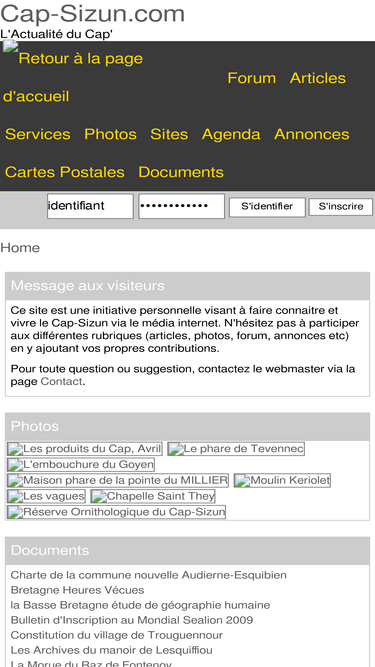Click the S'inscrire button
The width and height of the screenshot is (375, 667).
point(341,207)
